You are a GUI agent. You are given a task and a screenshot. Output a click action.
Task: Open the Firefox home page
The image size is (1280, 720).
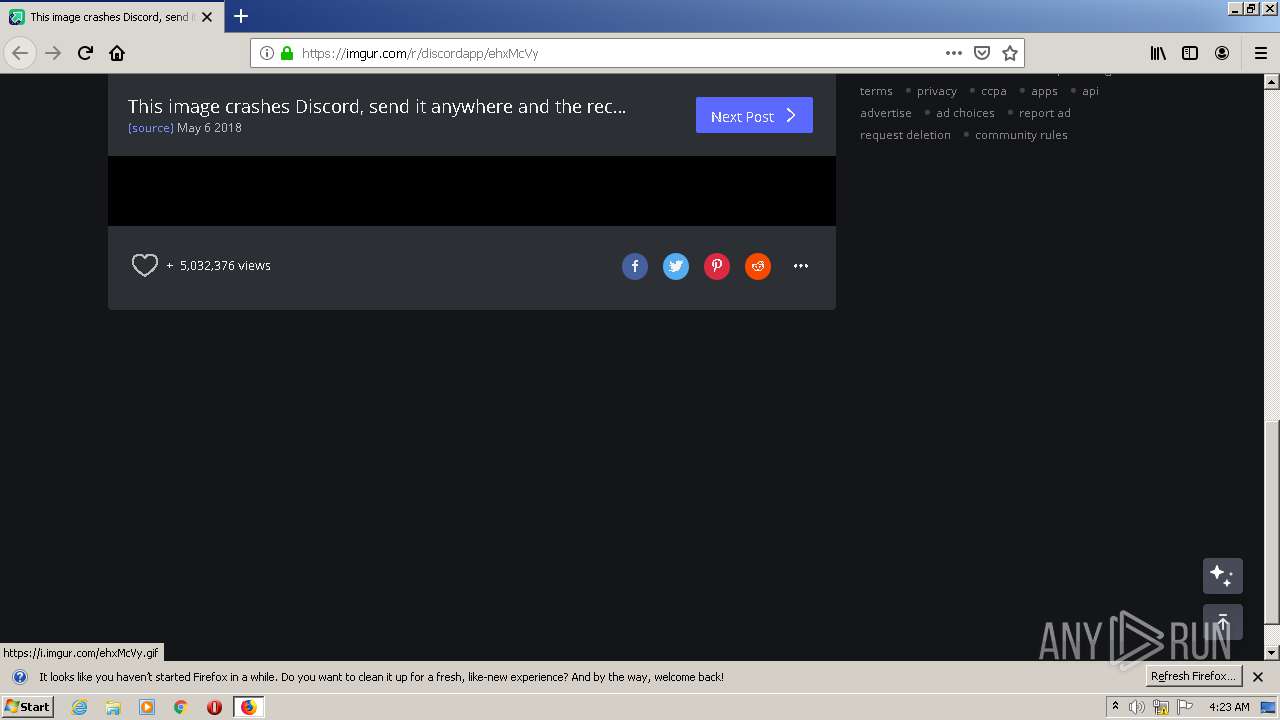click(117, 53)
